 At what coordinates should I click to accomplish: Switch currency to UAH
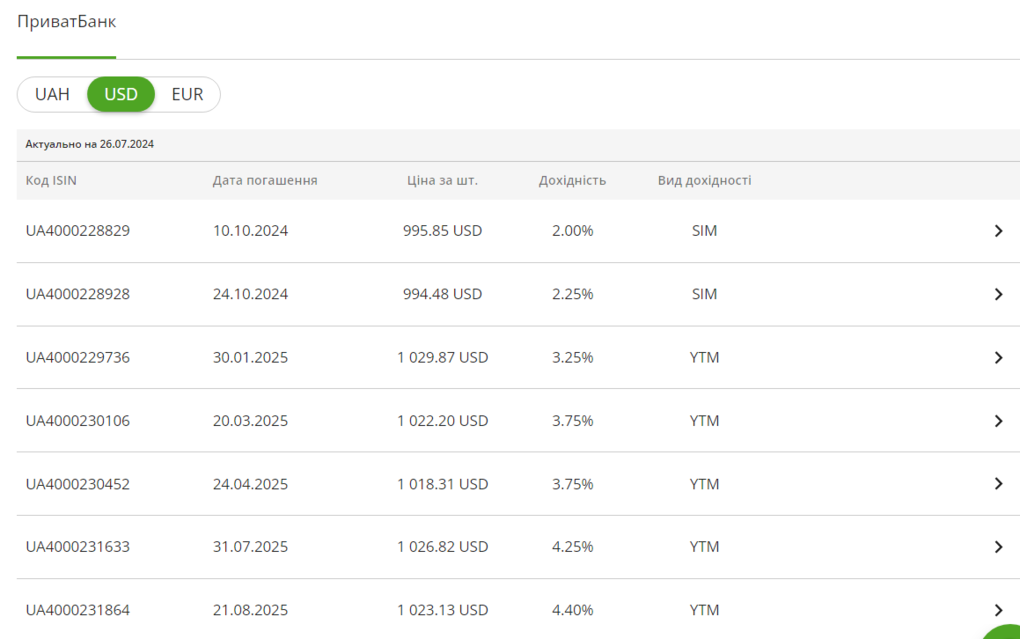(x=52, y=95)
